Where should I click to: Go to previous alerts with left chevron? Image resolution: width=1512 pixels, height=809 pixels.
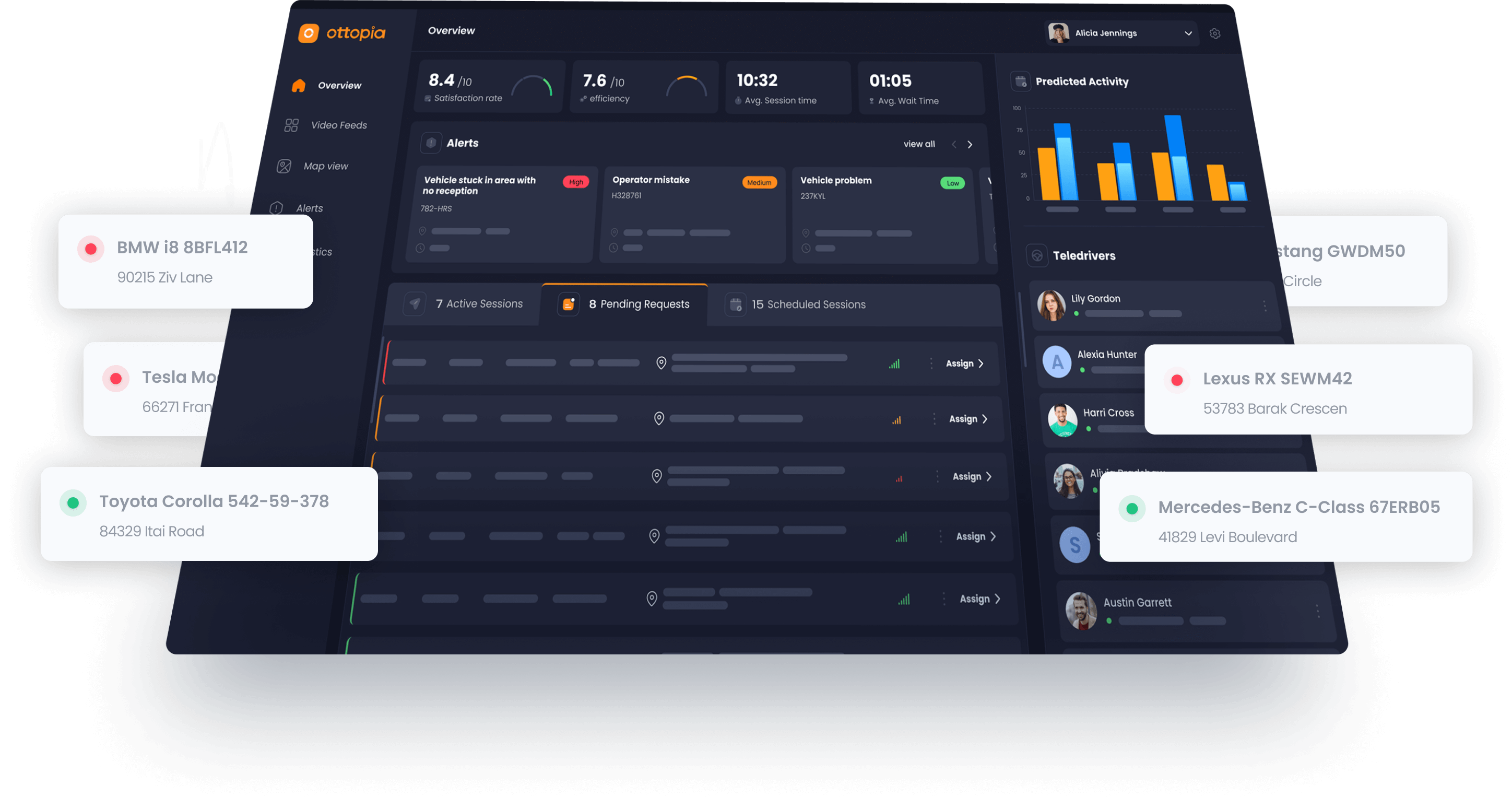tap(954, 145)
